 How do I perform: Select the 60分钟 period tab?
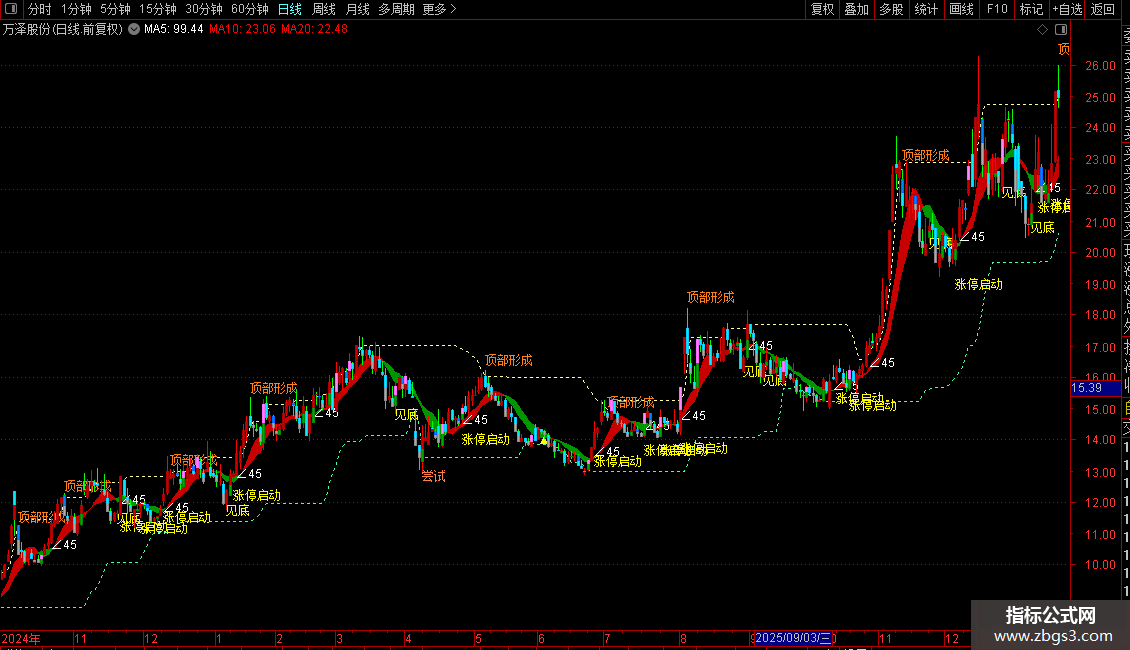click(x=250, y=9)
